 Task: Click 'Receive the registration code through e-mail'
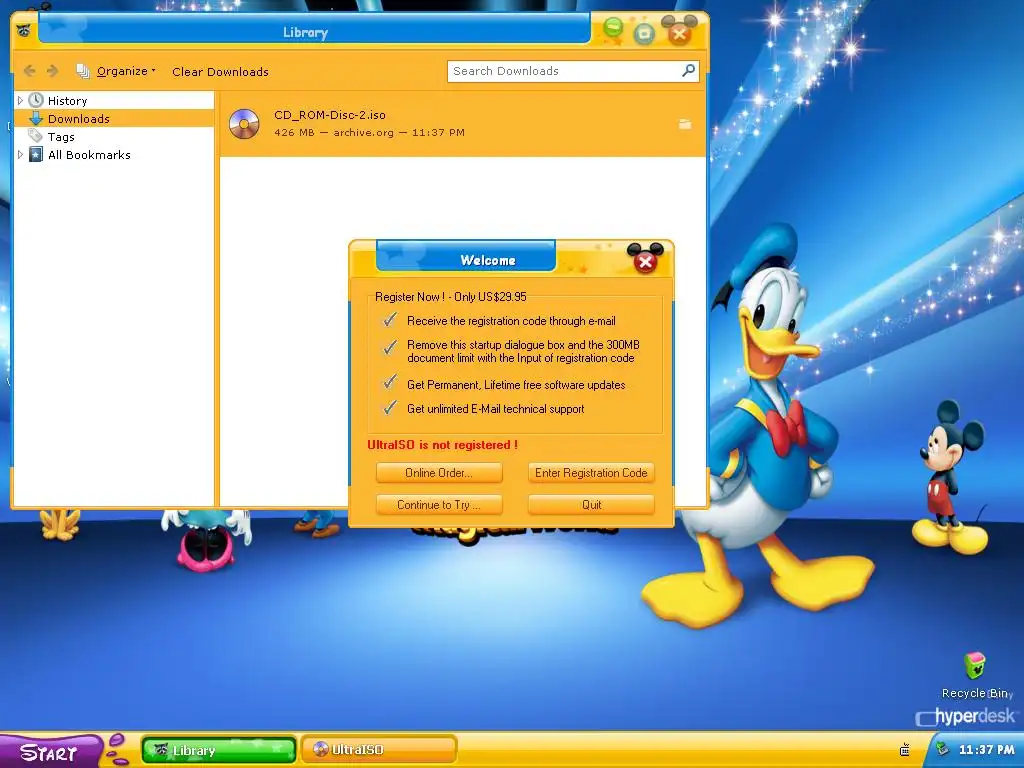point(511,321)
